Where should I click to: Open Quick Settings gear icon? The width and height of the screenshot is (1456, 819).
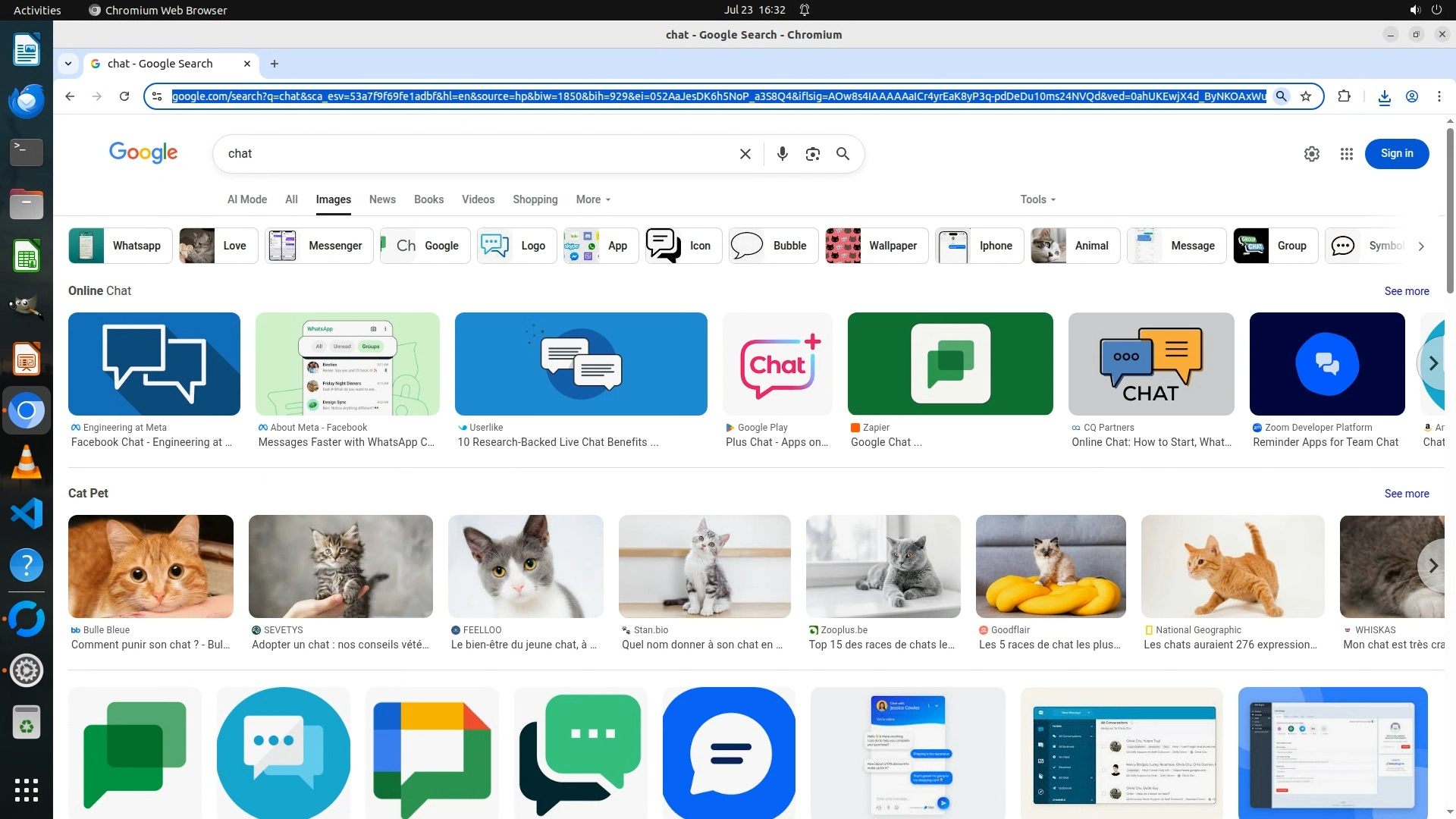1311,154
